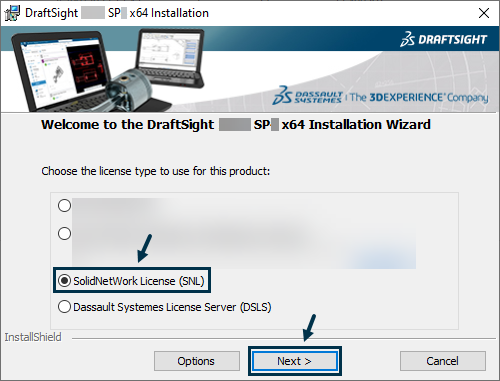Screen dimensions: 500x381
Task: Click the Dassault Systemes 3DEXPERIENCE logo
Action: tap(380, 96)
